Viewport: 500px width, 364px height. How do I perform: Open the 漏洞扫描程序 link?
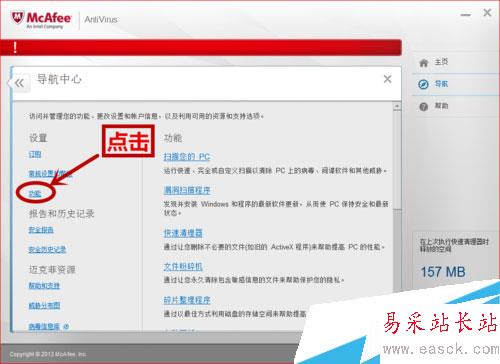(x=187, y=190)
